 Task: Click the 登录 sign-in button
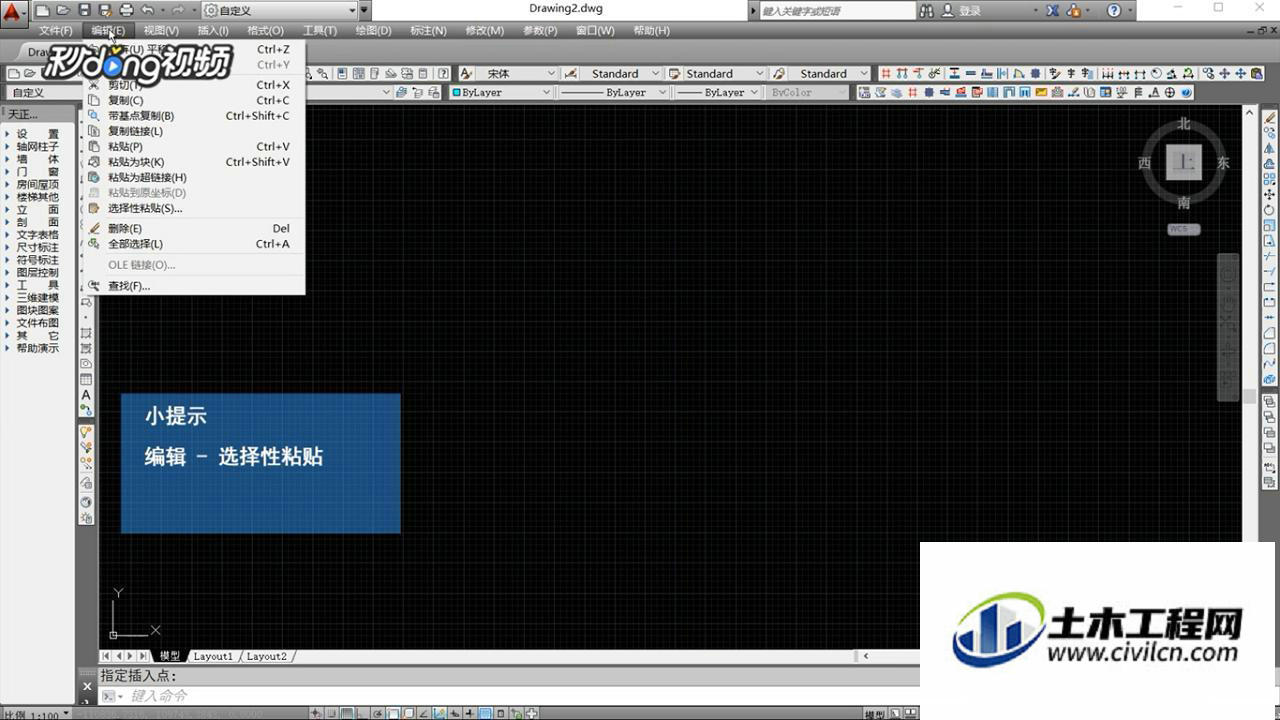tap(970, 10)
